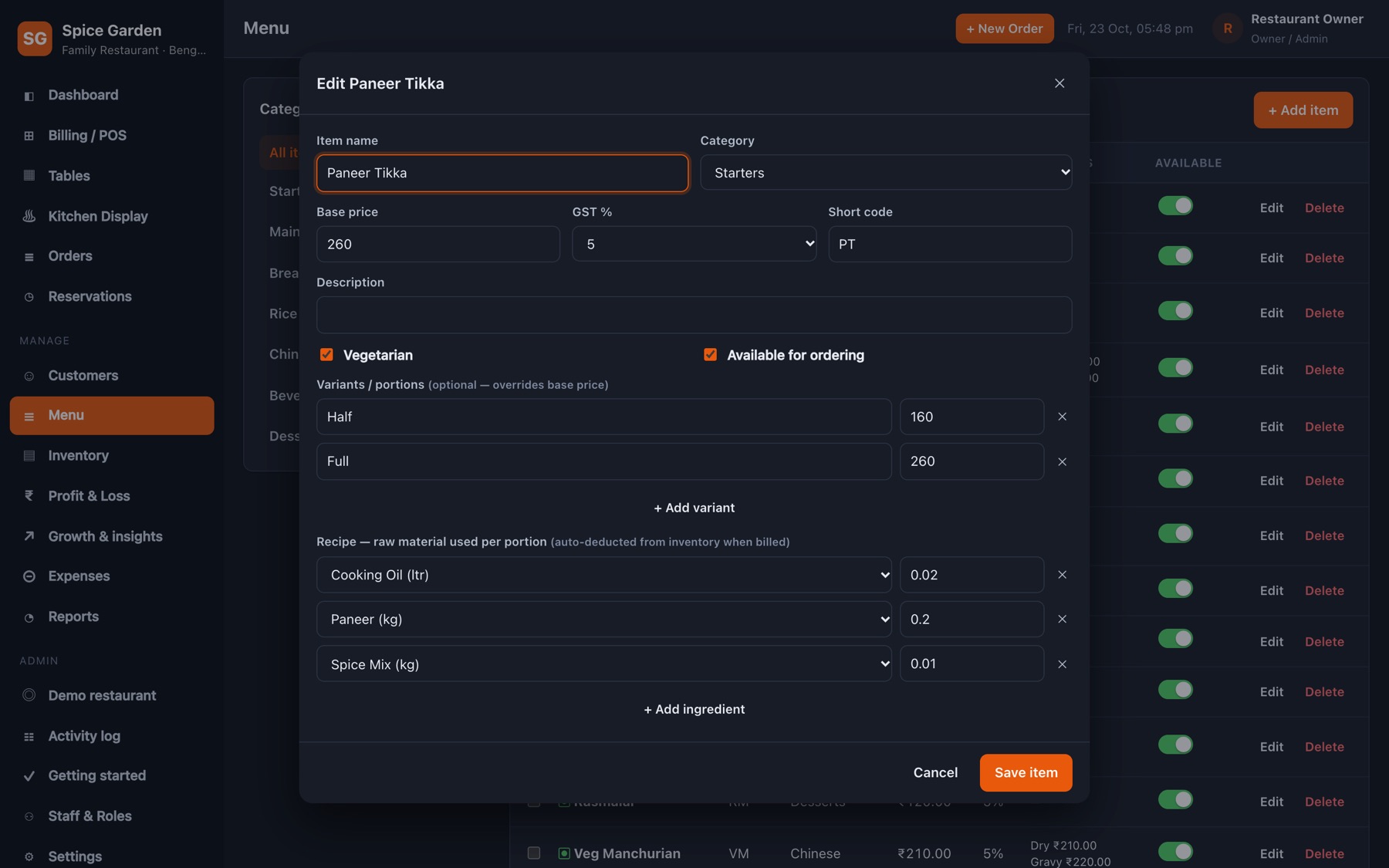Open the Menu page in sidebar
This screenshot has width=1389, height=868.
(x=112, y=416)
